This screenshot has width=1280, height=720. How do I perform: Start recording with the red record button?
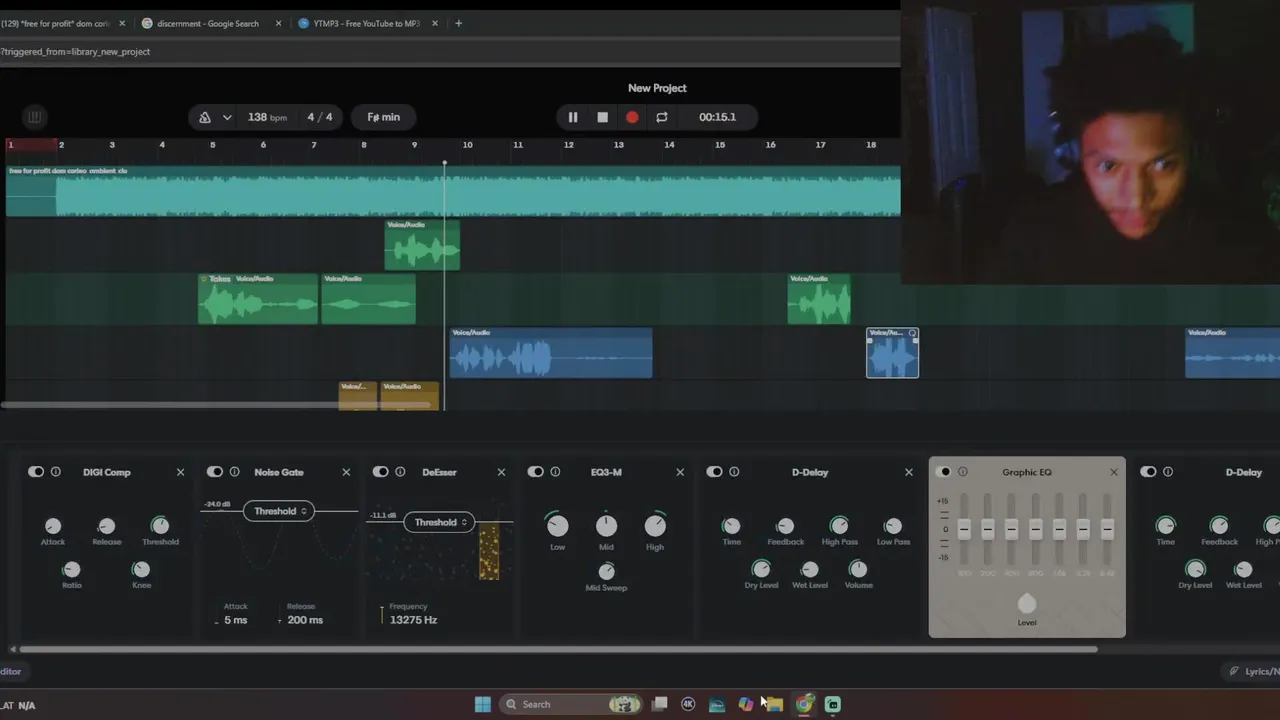tap(632, 117)
